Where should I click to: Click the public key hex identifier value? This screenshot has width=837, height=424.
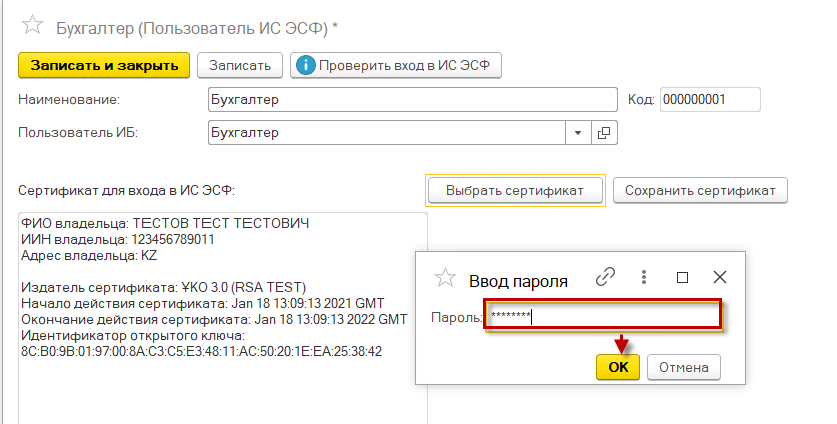[201, 351]
